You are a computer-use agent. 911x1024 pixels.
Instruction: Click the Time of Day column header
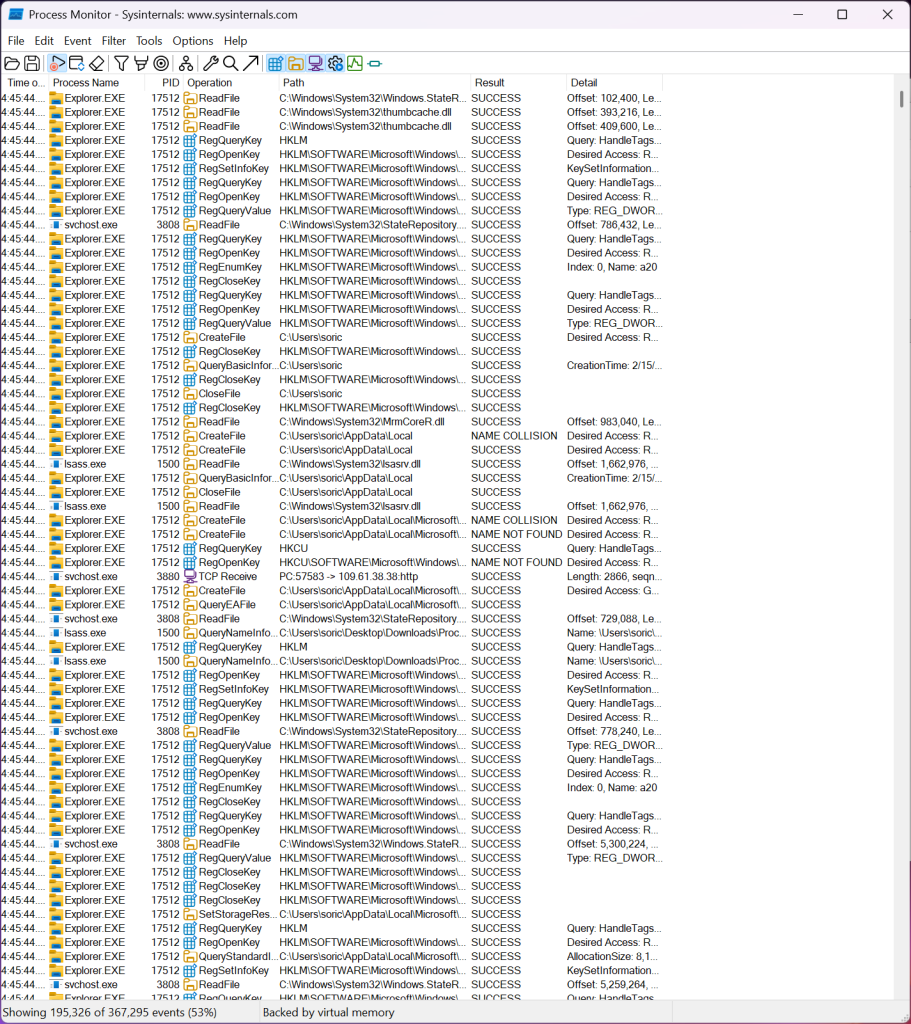pos(25,83)
